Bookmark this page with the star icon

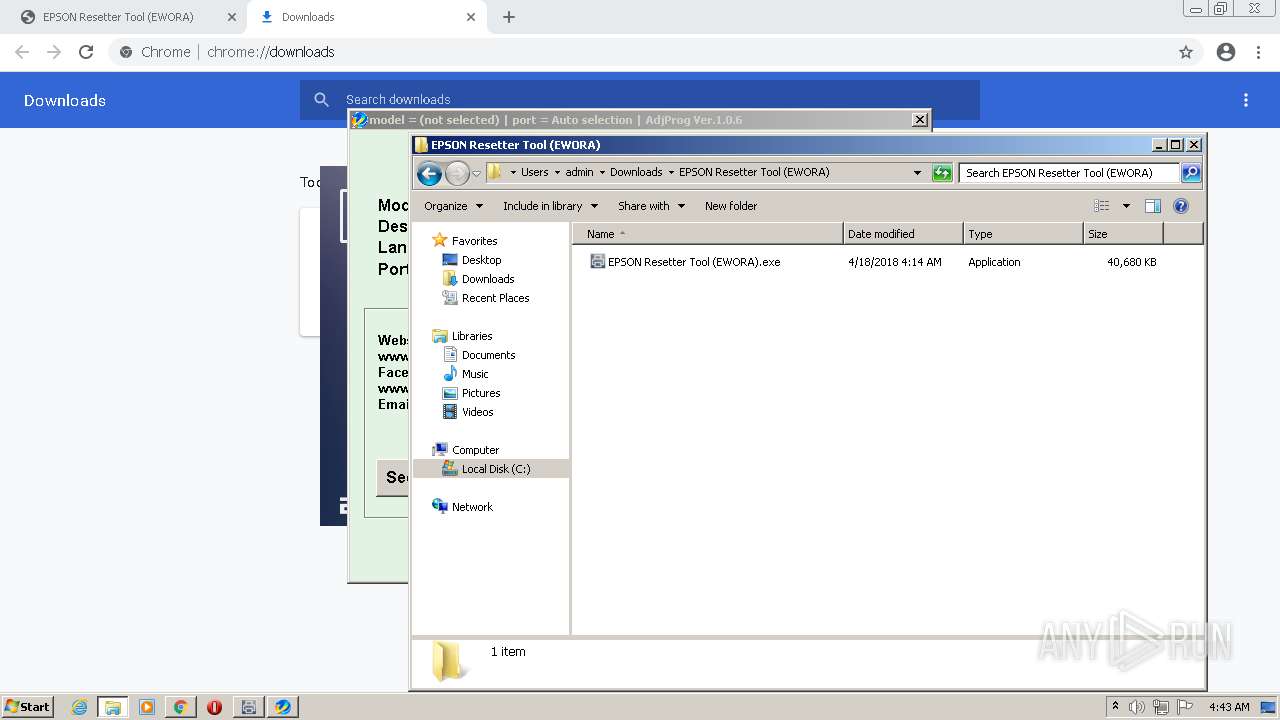[1186, 52]
